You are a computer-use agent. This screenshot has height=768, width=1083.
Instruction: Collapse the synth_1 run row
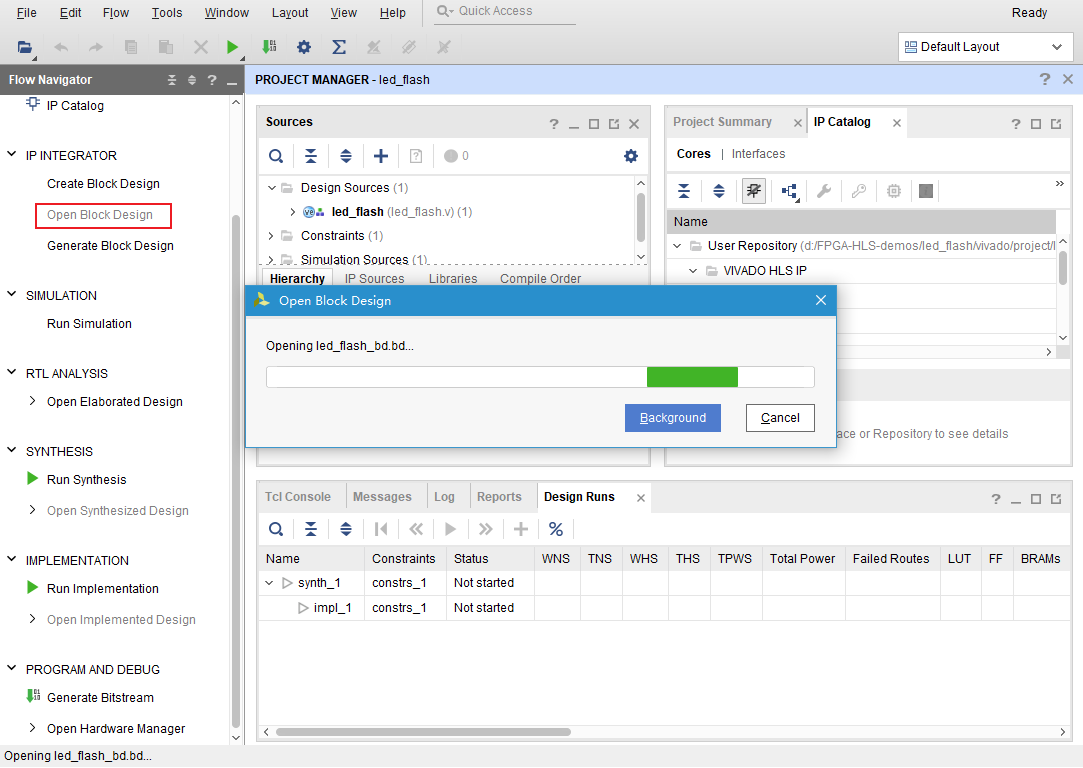[x=269, y=583]
